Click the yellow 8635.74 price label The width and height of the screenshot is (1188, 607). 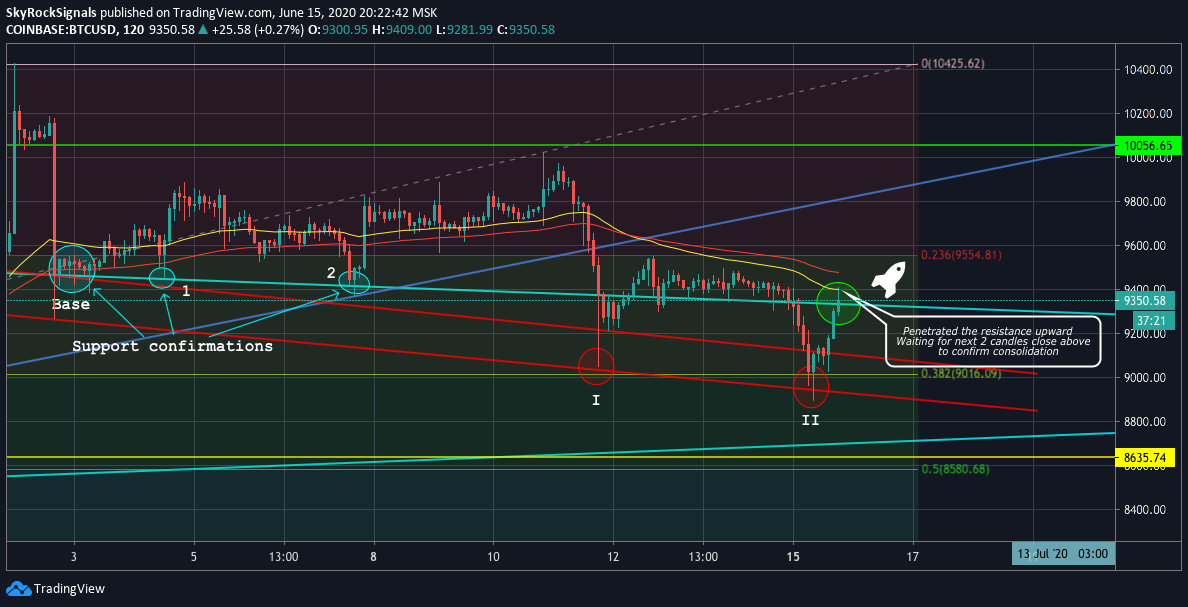(1145, 457)
